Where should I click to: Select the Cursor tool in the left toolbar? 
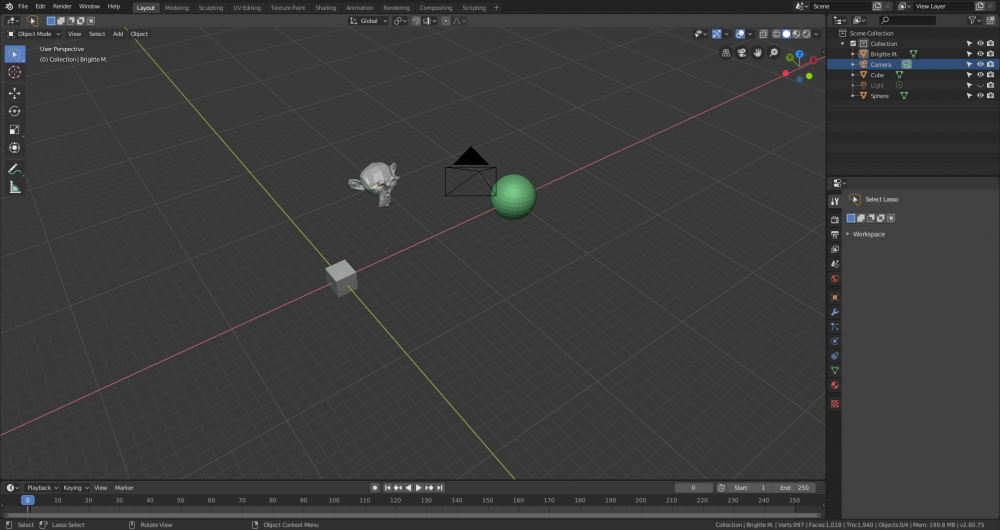pos(15,73)
